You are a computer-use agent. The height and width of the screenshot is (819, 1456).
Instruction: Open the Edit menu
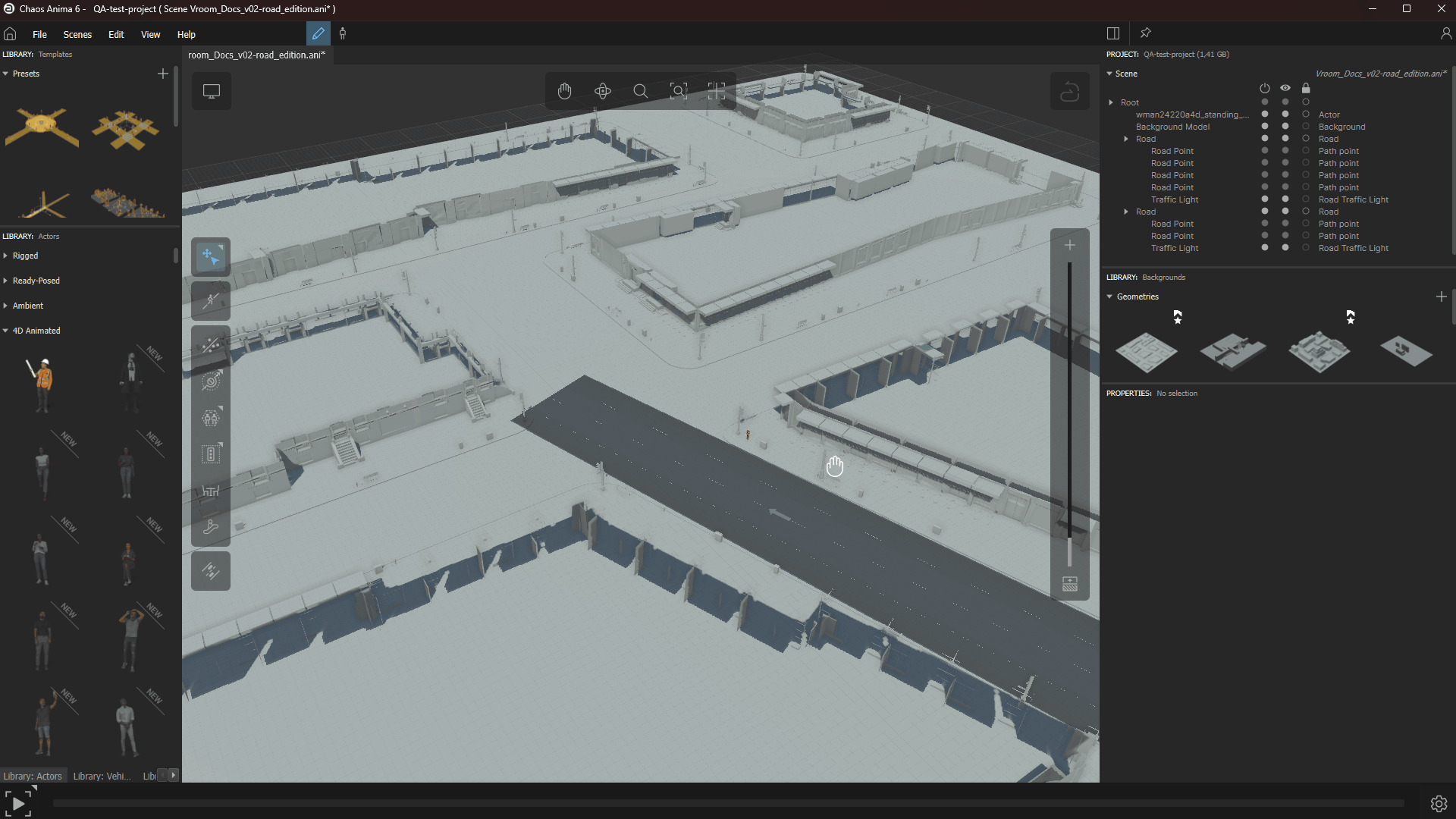point(116,34)
